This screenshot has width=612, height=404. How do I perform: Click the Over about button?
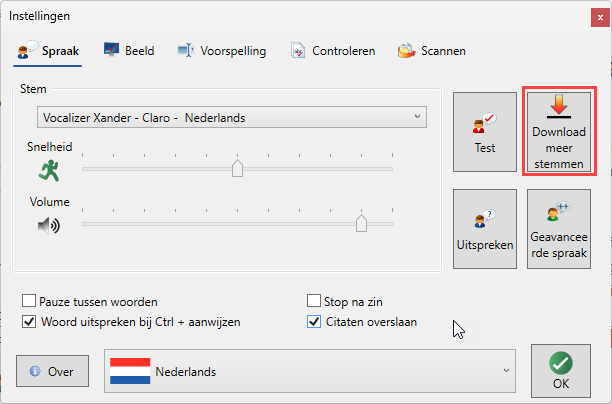52,372
